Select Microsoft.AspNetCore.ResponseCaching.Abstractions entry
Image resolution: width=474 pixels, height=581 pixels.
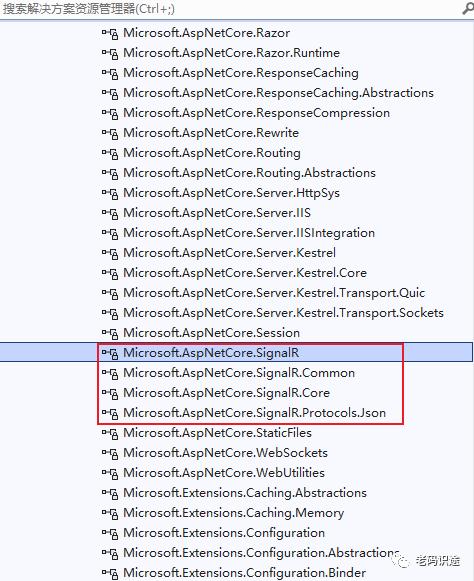278,93
